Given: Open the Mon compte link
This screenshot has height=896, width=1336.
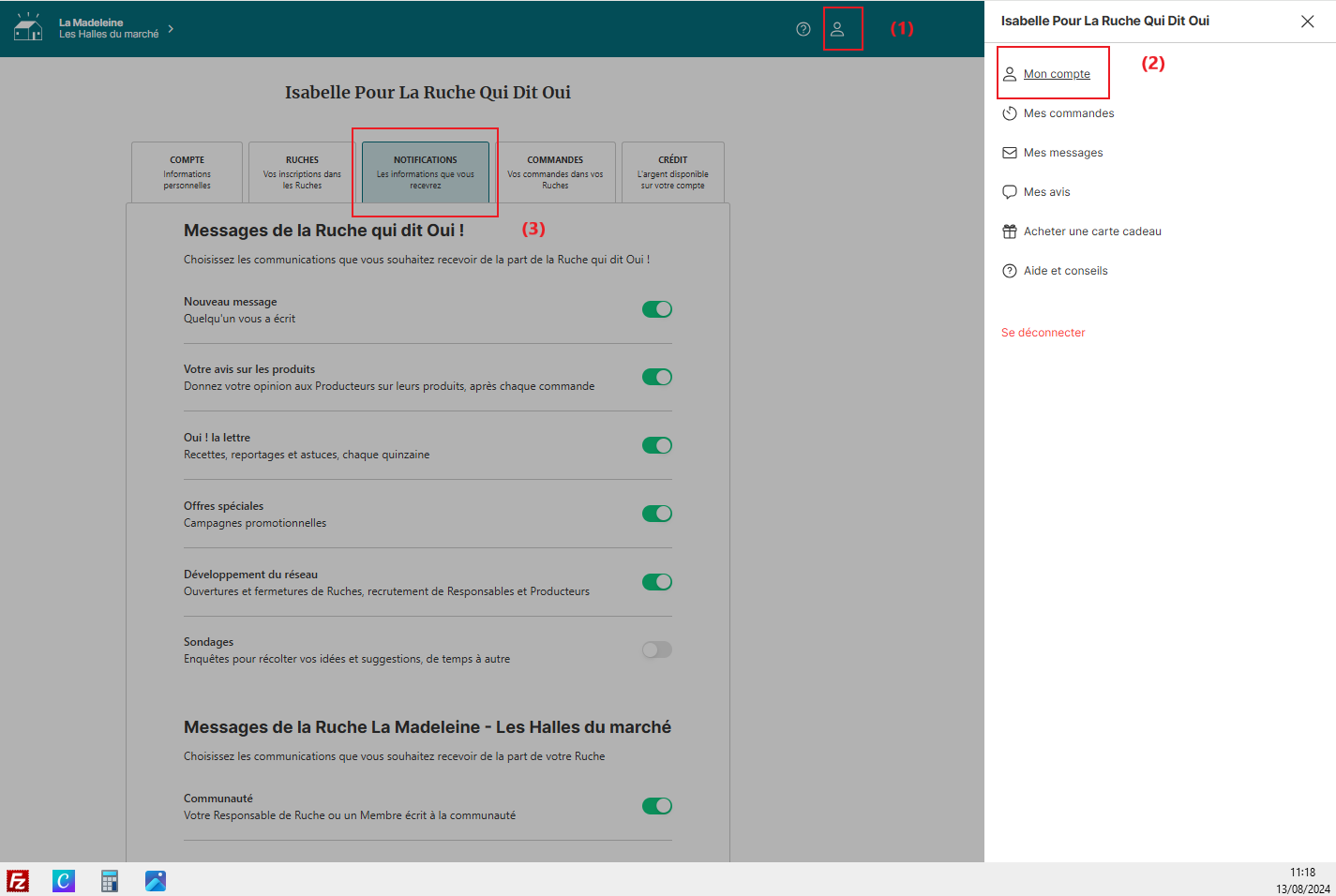Looking at the screenshot, I should 1057,74.
